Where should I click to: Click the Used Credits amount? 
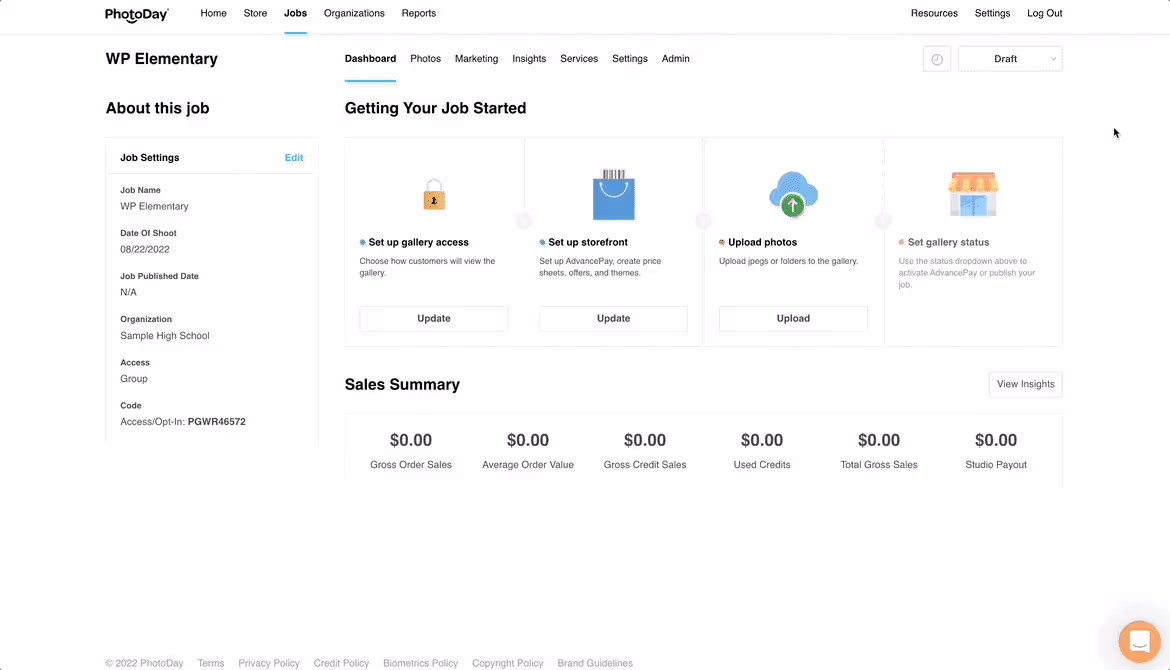coord(762,440)
